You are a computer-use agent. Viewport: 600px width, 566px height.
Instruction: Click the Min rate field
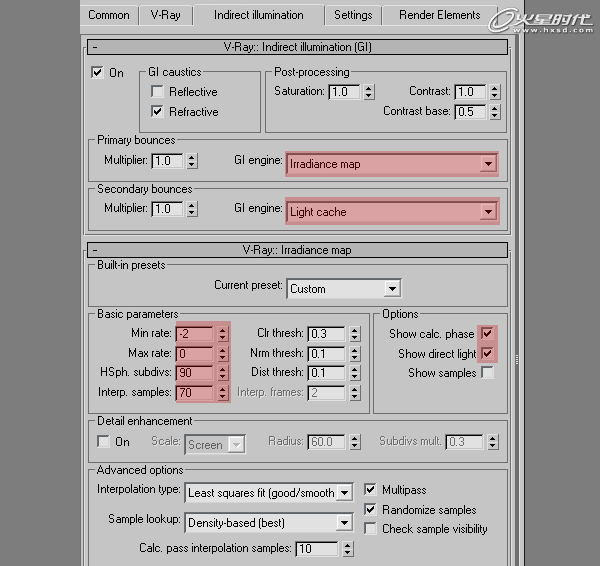point(195,334)
